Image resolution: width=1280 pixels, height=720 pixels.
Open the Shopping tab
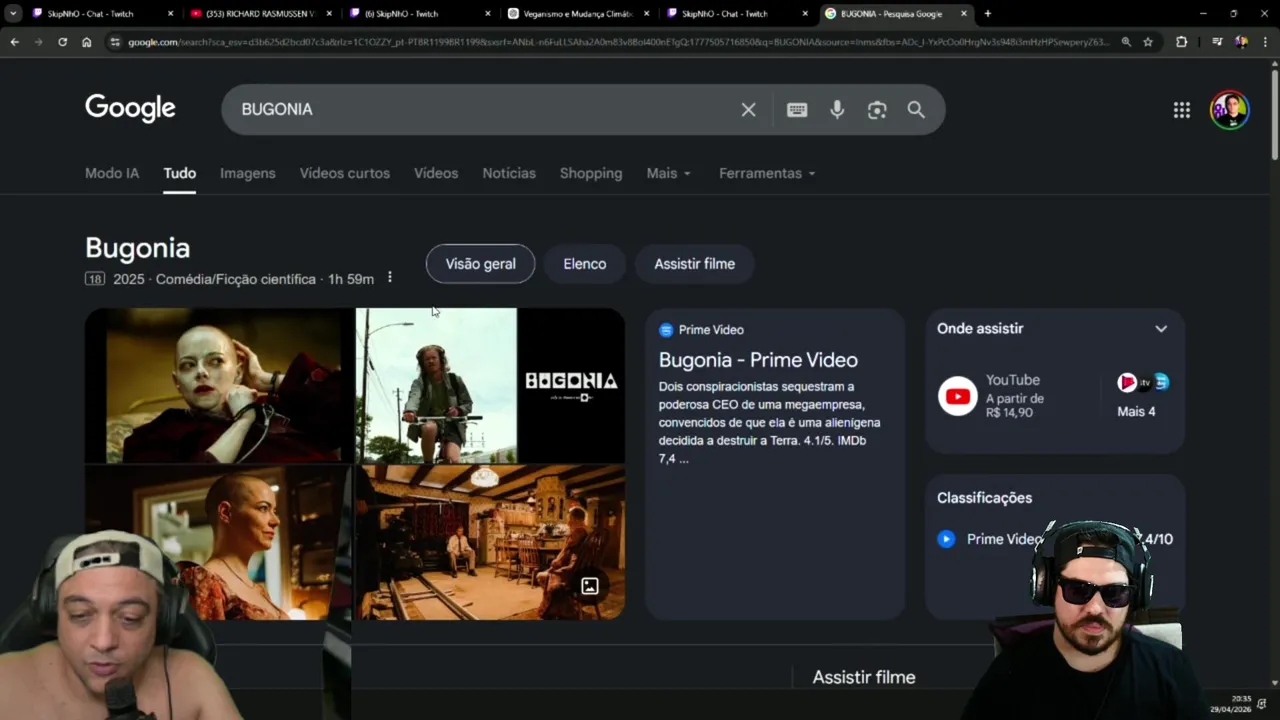591,173
